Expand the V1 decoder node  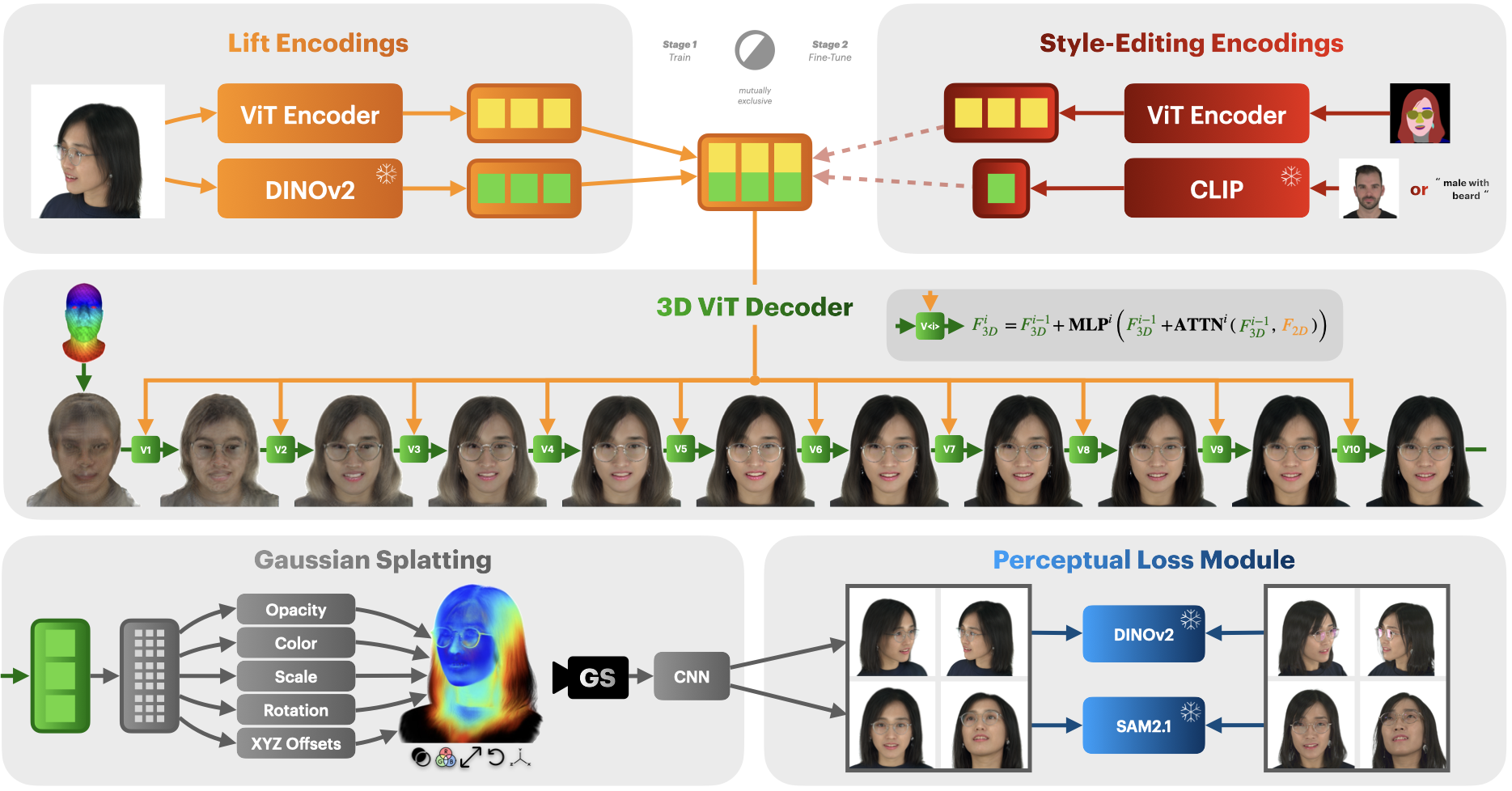[x=145, y=449]
